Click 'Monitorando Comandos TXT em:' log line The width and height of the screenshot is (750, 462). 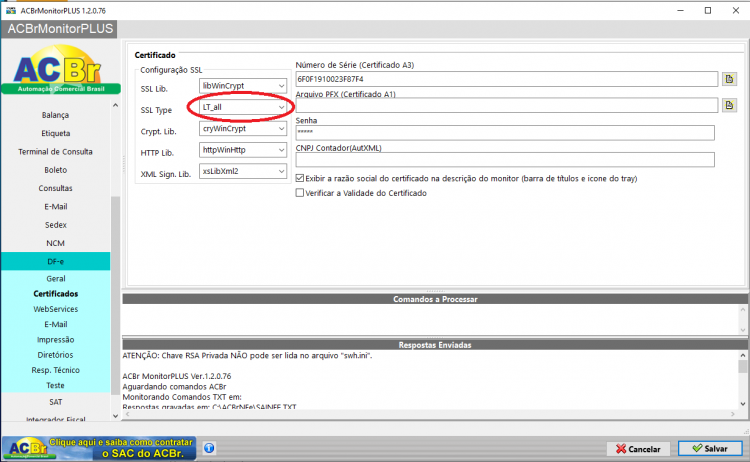click(182, 397)
